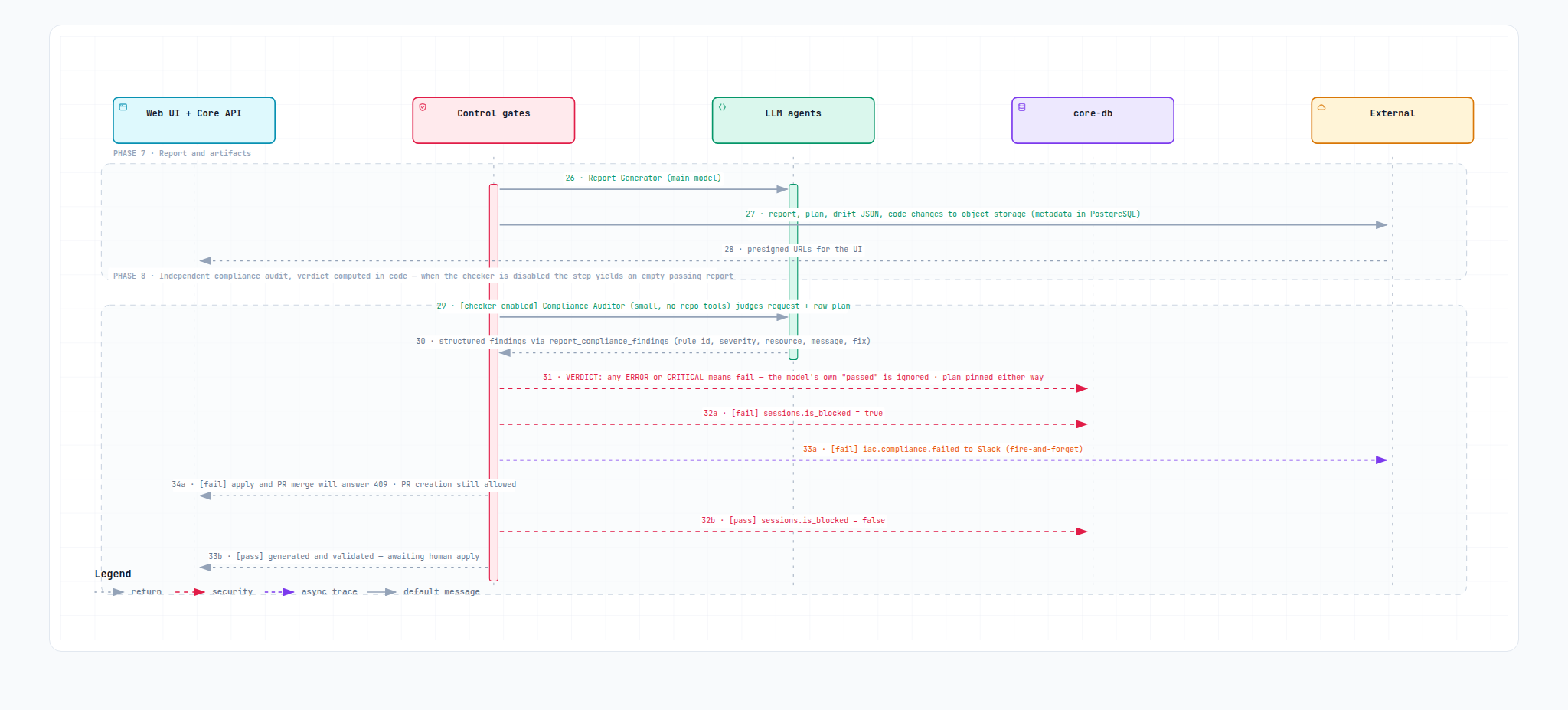
Task: Click arrowhead of message 27 at External lifeline
Action: pyautogui.click(x=1382, y=225)
